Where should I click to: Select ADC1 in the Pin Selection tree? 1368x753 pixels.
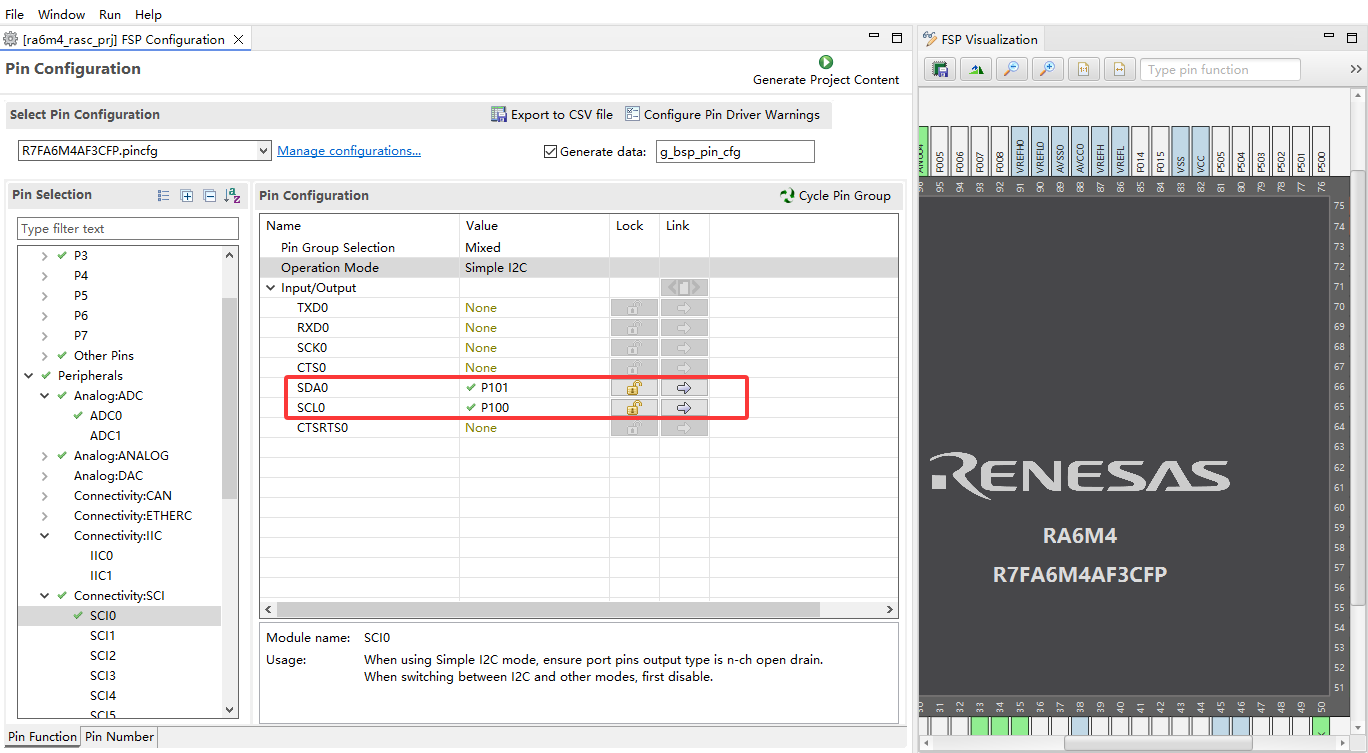[105, 436]
